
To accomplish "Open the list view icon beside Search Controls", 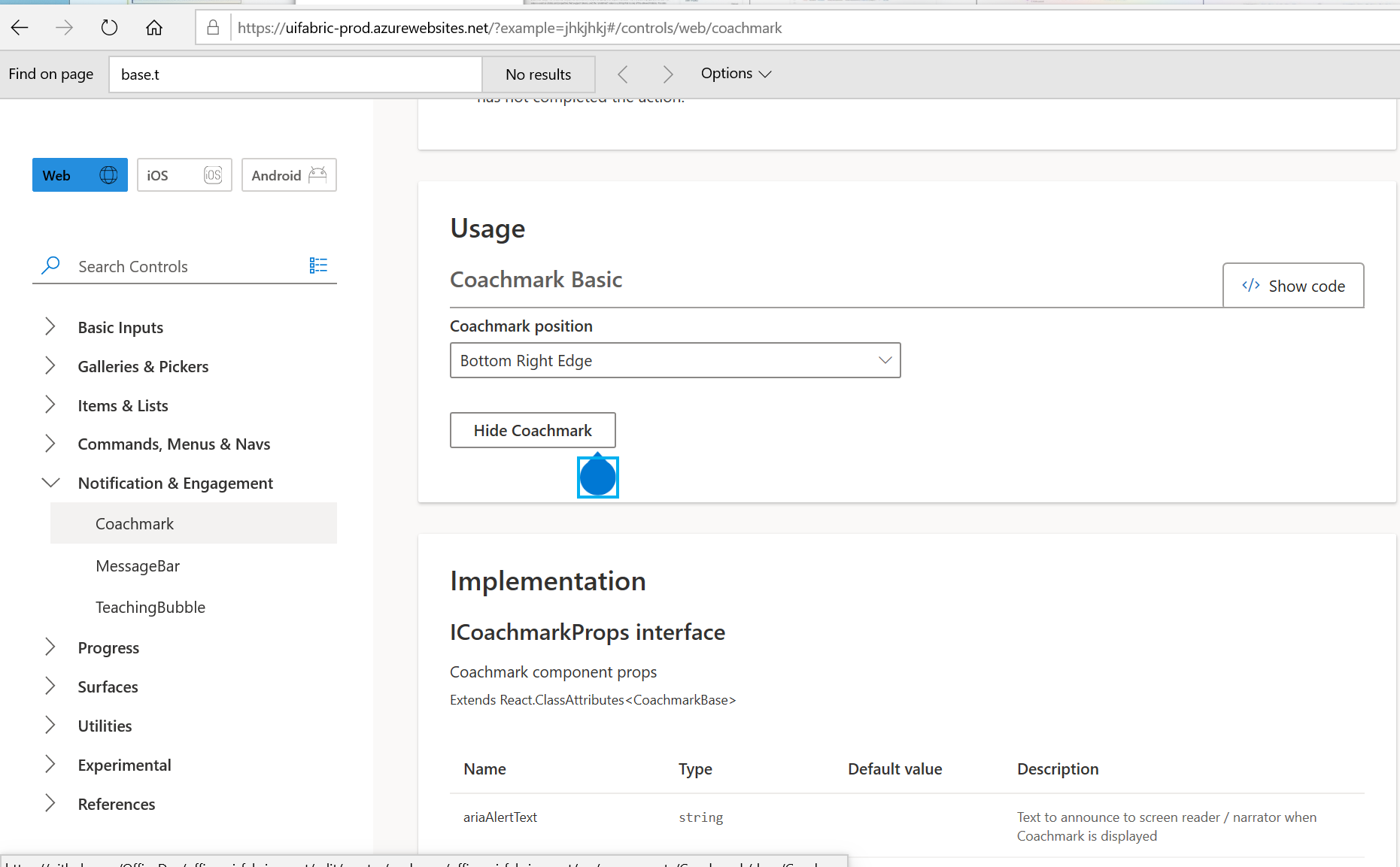I will click(x=318, y=265).
